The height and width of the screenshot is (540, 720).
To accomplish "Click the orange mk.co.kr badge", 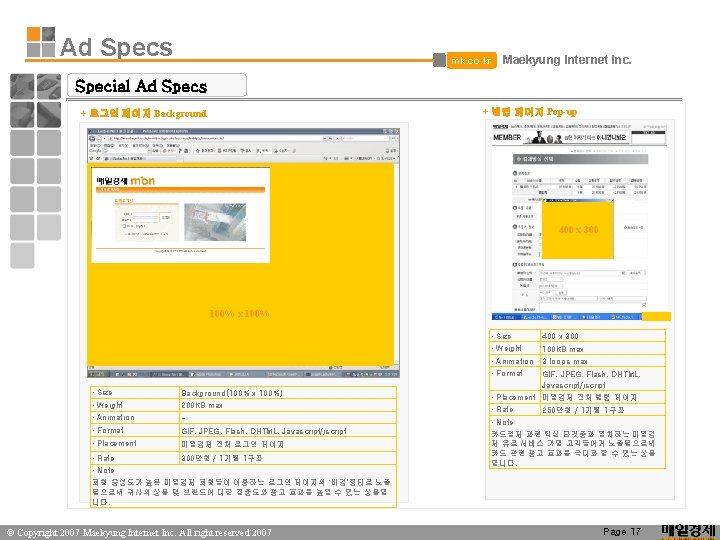I will coord(472,60).
